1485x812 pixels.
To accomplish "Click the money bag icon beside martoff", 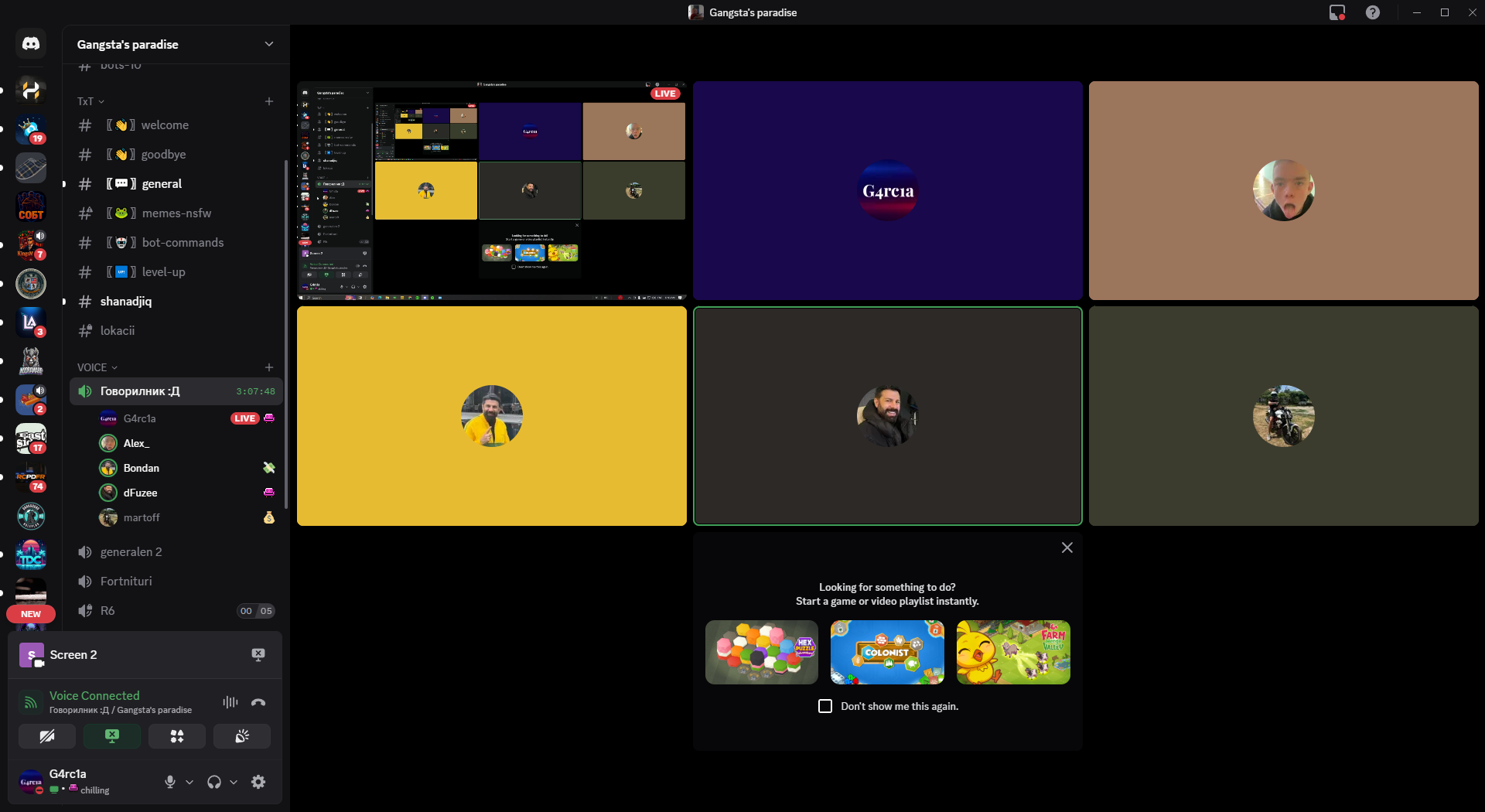I will 269,517.
